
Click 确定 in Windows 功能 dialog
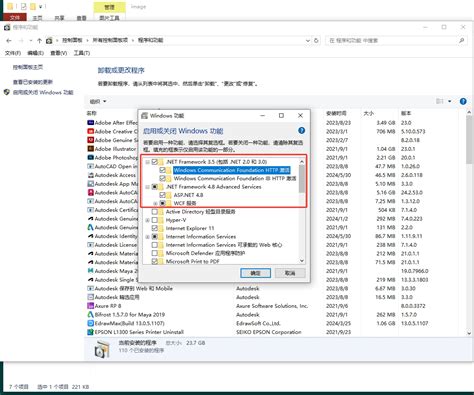point(256,273)
